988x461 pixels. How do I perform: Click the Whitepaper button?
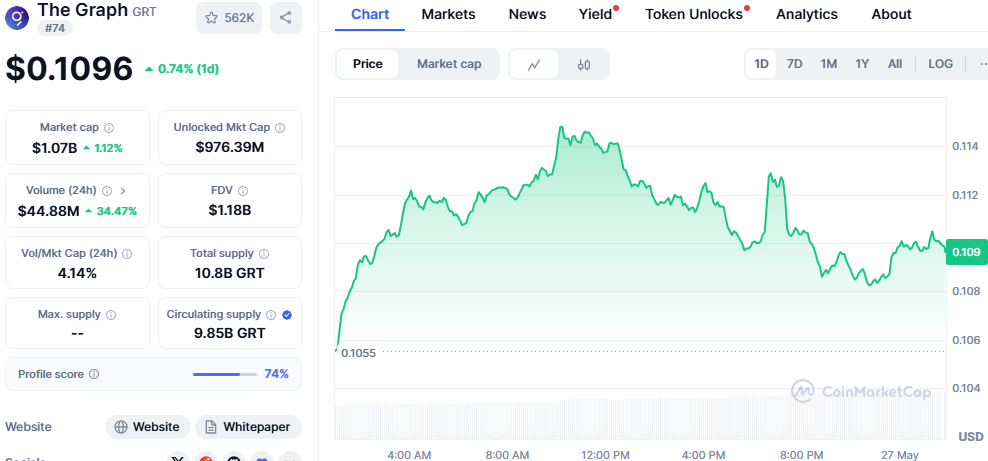pyautogui.click(x=248, y=427)
